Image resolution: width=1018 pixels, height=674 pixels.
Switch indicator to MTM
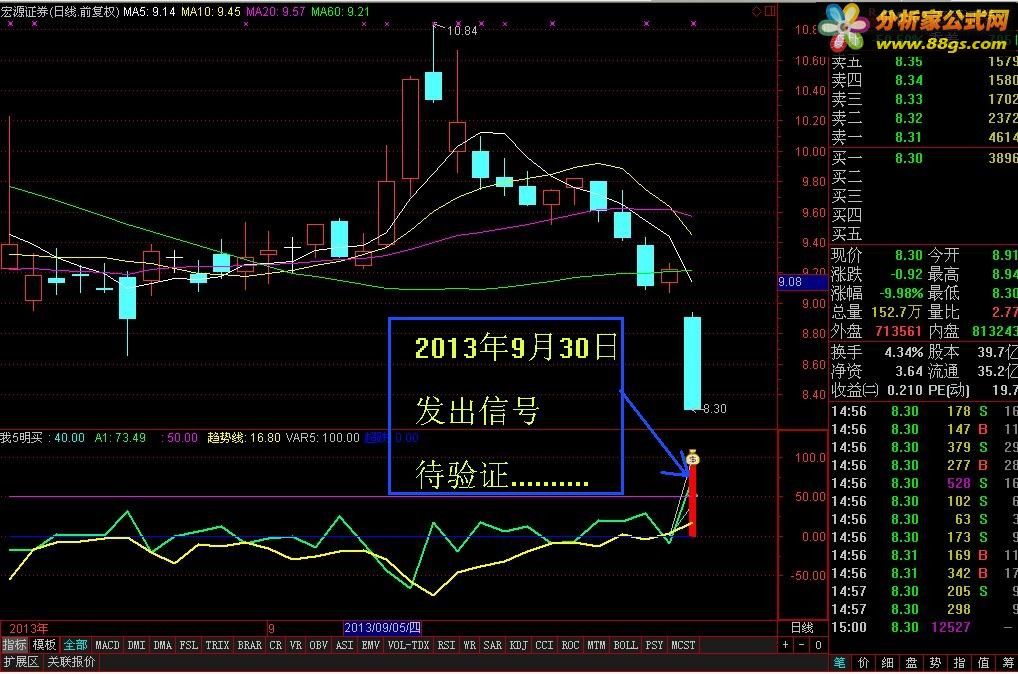tap(596, 645)
